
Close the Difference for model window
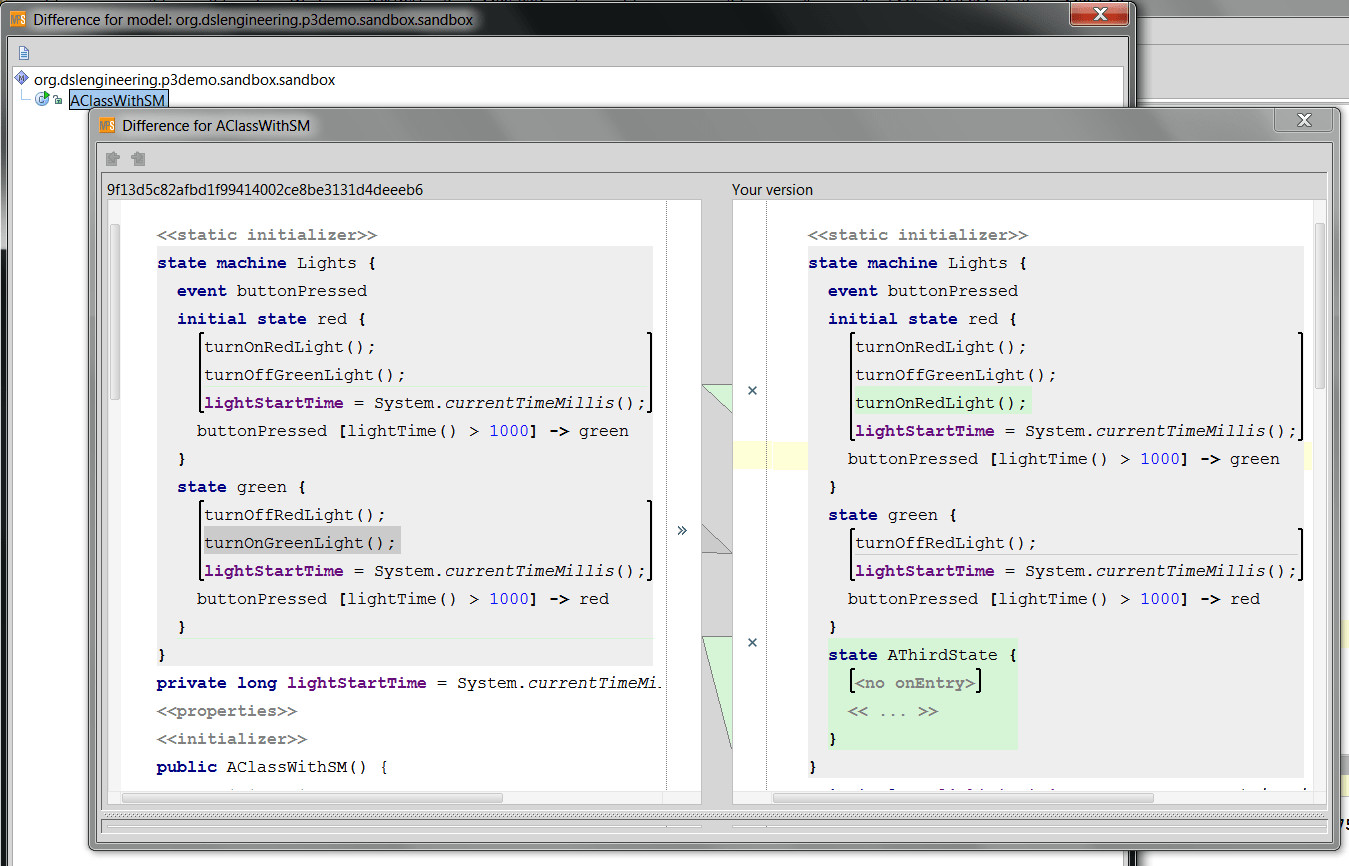tap(1099, 14)
